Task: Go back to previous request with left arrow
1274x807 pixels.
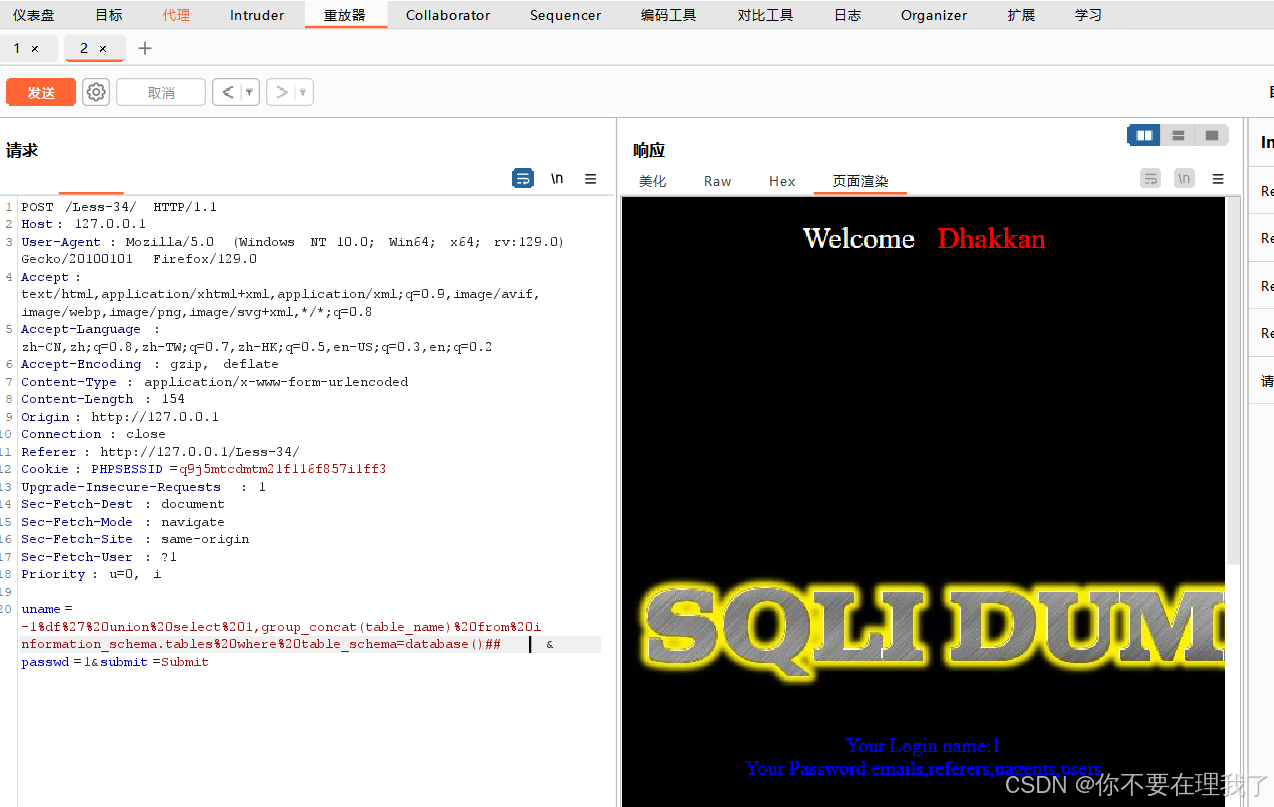Action: pyautogui.click(x=228, y=92)
